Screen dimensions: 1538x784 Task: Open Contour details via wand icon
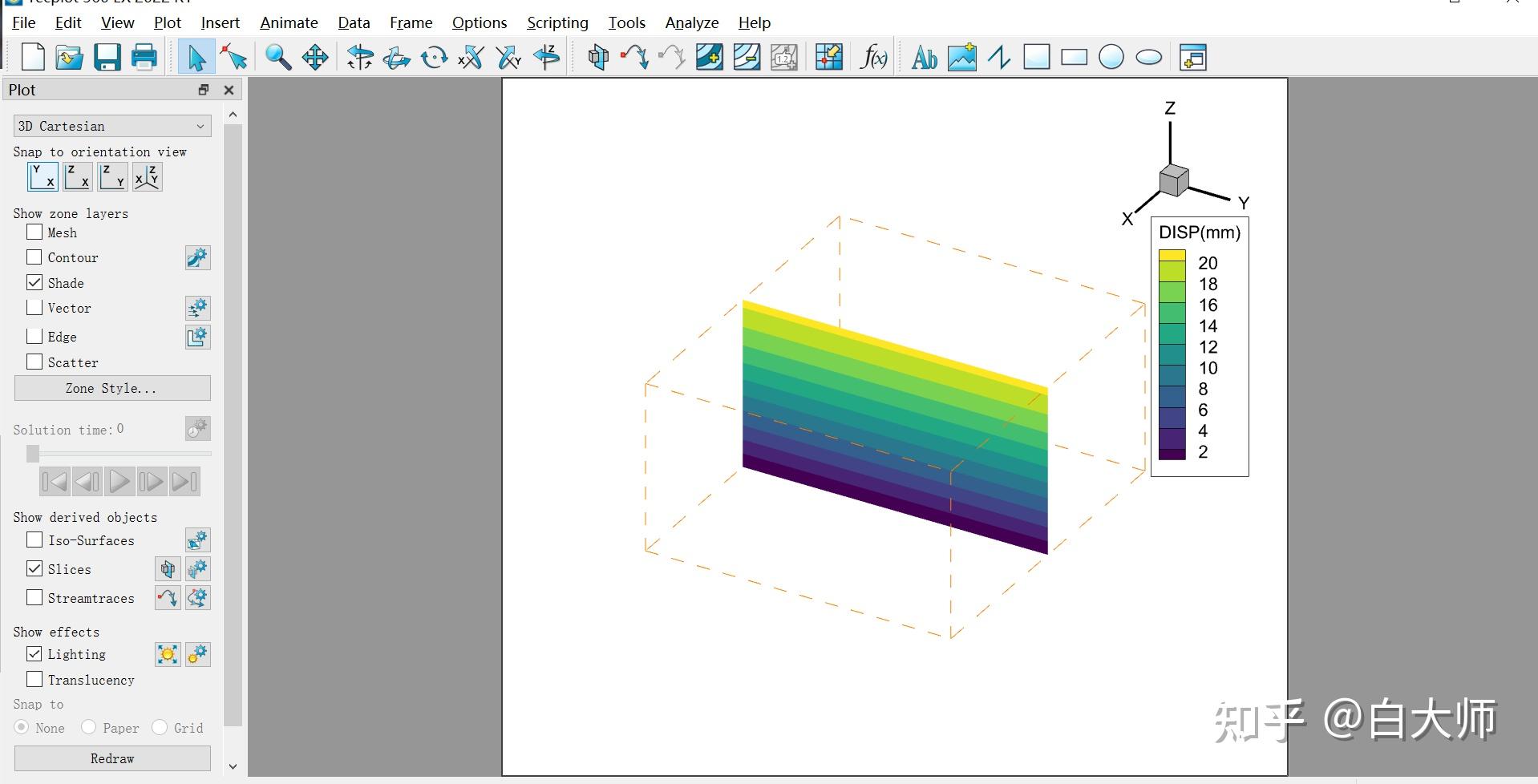coord(197,257)
